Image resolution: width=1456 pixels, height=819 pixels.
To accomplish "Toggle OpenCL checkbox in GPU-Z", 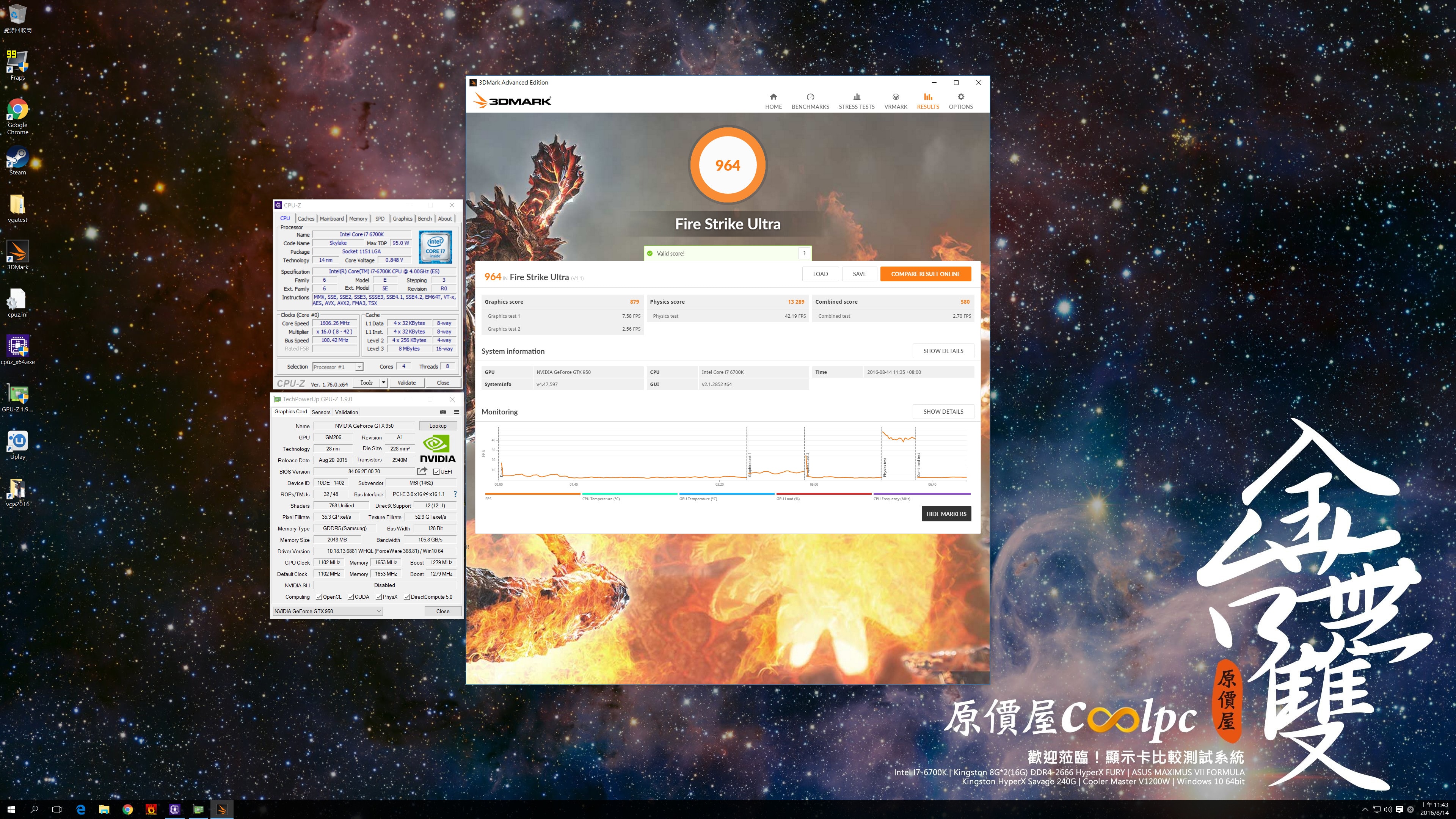I will [319, 597].
